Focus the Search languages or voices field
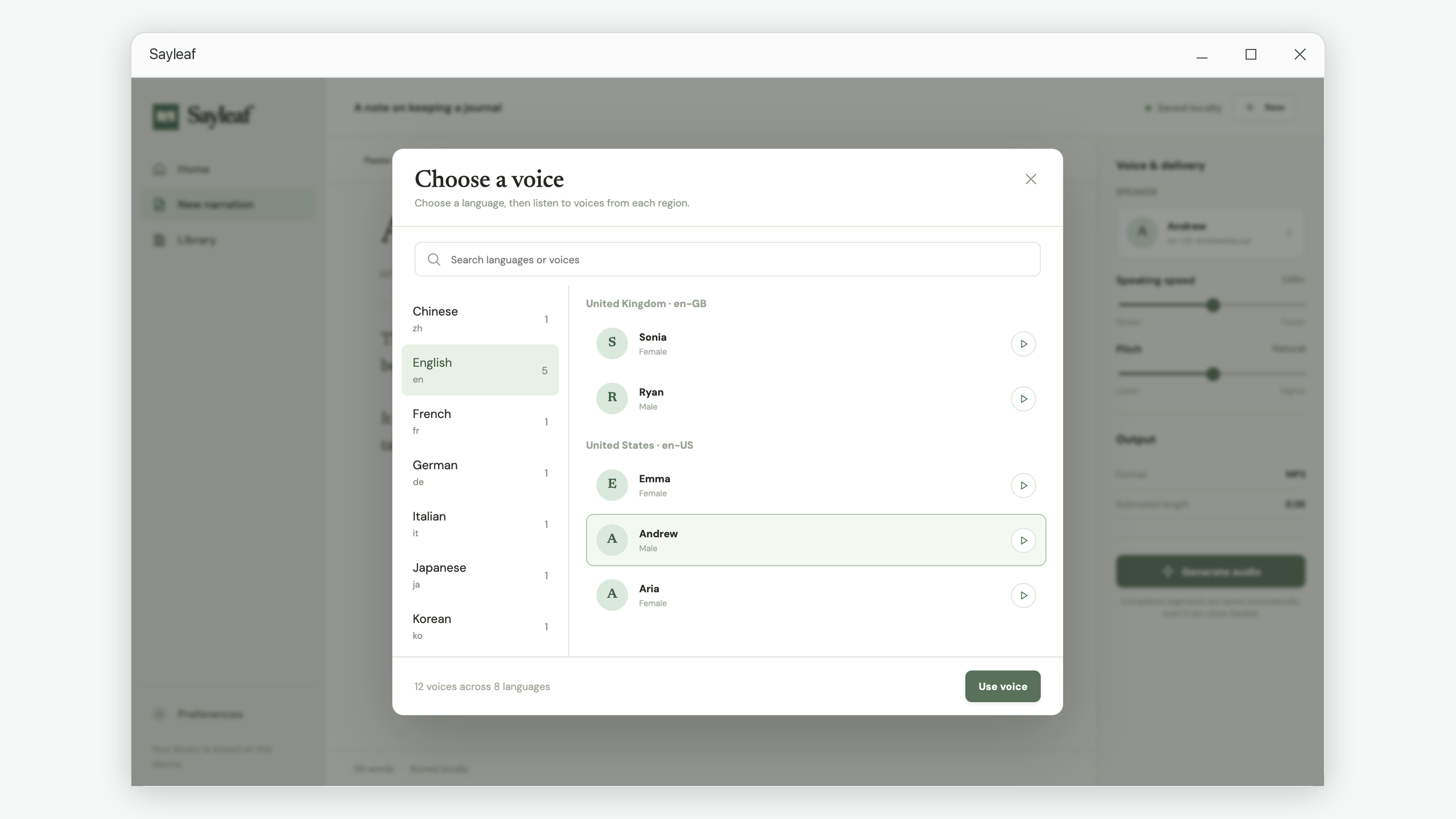1456x819 pixels. [x=727, y=259]
